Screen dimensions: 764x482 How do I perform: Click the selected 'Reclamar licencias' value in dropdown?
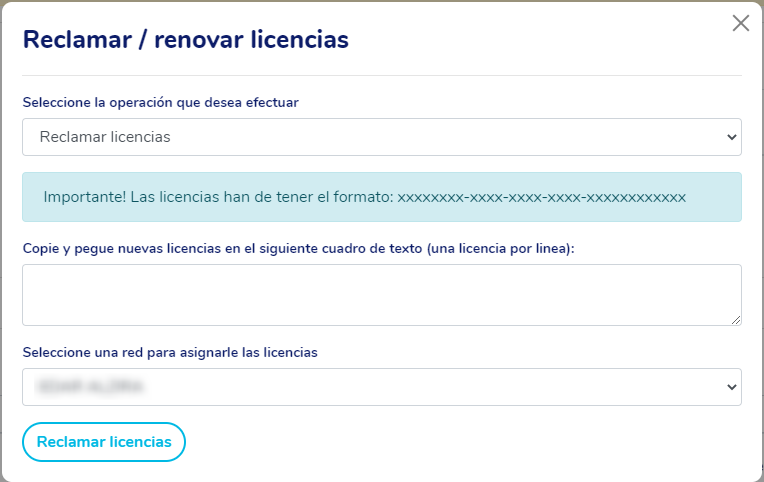[x=105, y=137]
